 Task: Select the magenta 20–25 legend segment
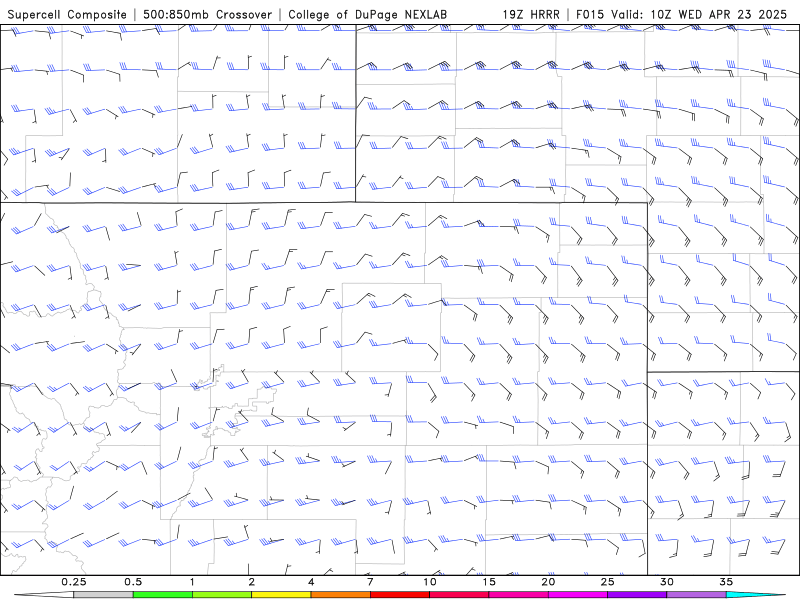coord(578,595)
